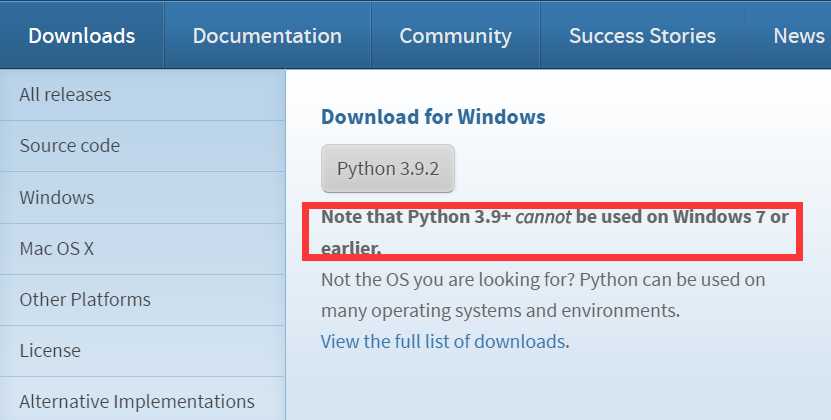831x420 pixels.
Task: Select All releases in Downloads submenu
Action: [142, 95]
